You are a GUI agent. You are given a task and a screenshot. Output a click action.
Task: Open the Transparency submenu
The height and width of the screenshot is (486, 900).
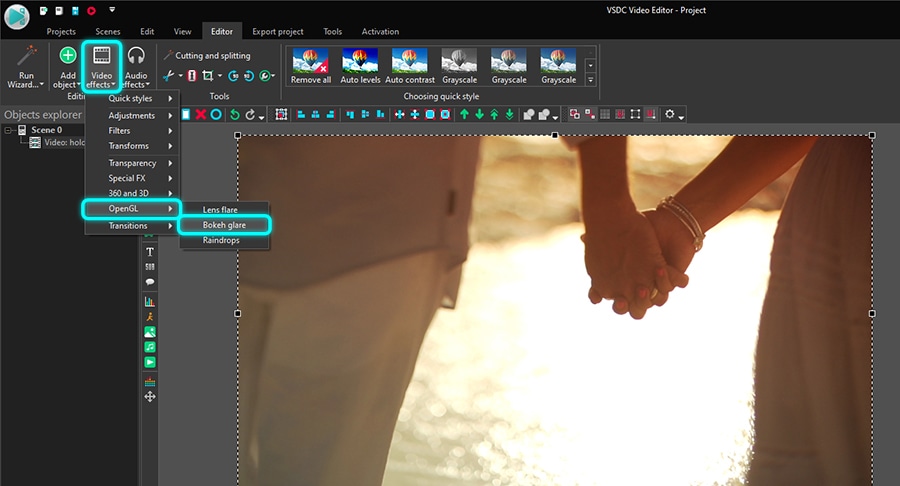(x=134, y=163)
